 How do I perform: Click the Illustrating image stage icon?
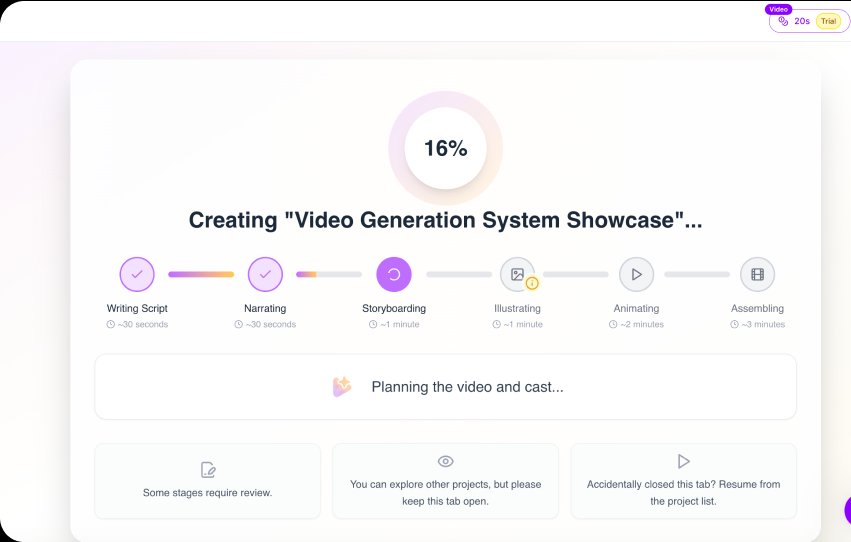click(517, 274)
